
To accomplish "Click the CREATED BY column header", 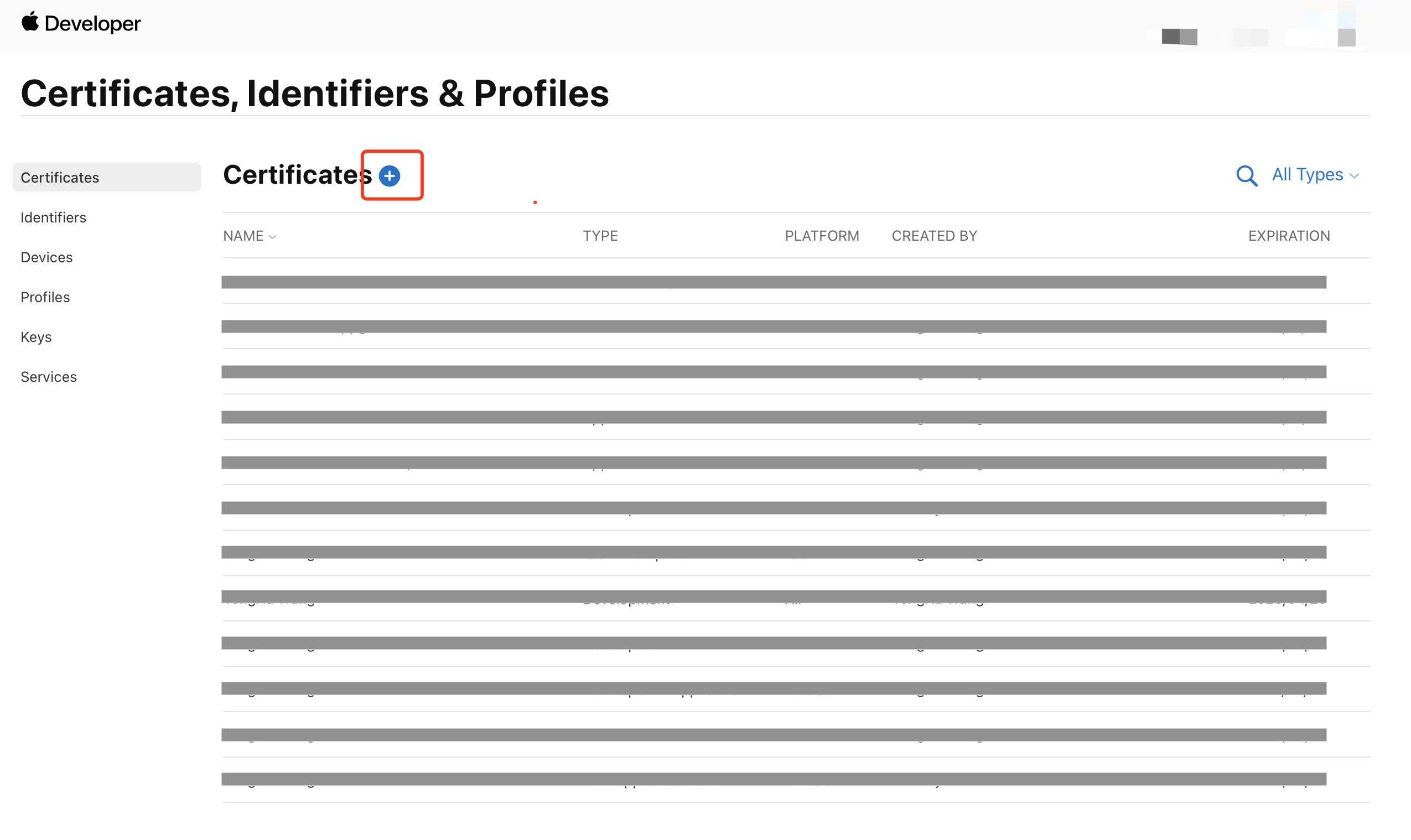I will click(x=935, y=236).
